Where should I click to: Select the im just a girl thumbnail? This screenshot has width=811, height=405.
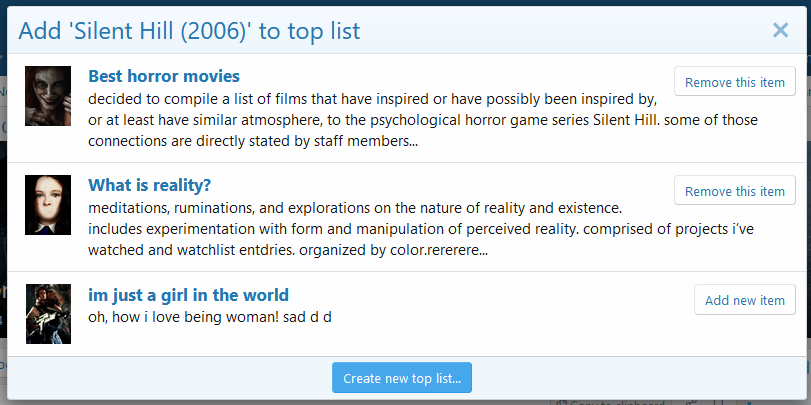click(48, 314)
